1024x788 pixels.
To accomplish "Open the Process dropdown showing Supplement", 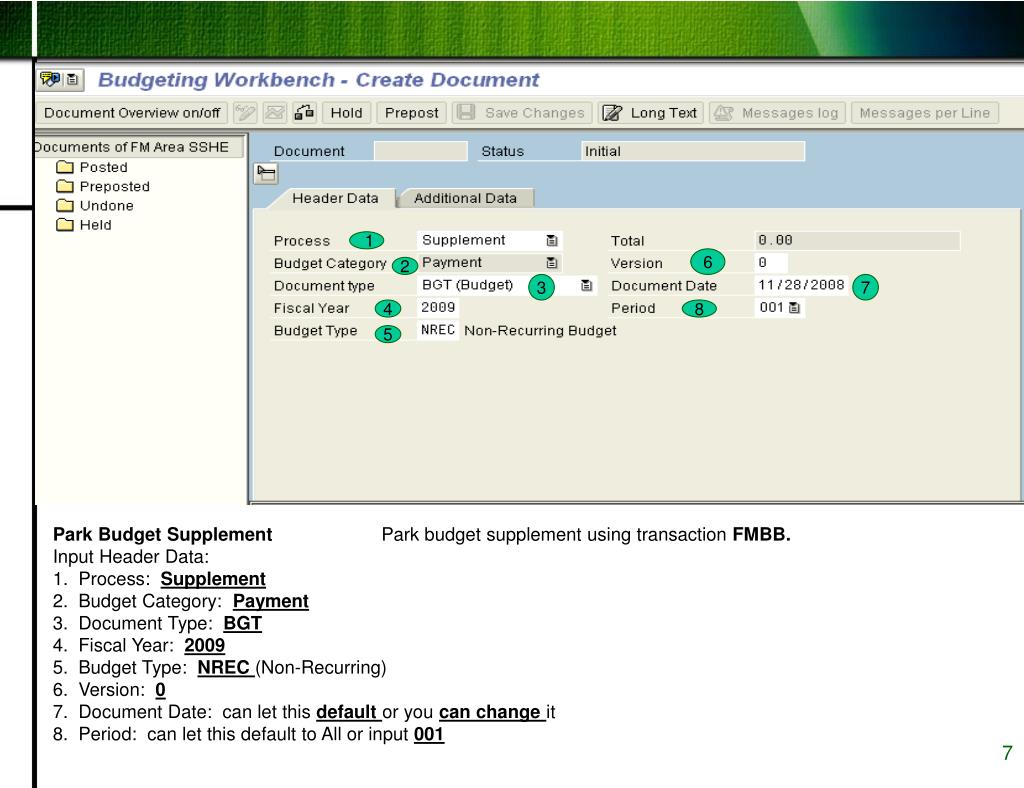I will [552, 240].
